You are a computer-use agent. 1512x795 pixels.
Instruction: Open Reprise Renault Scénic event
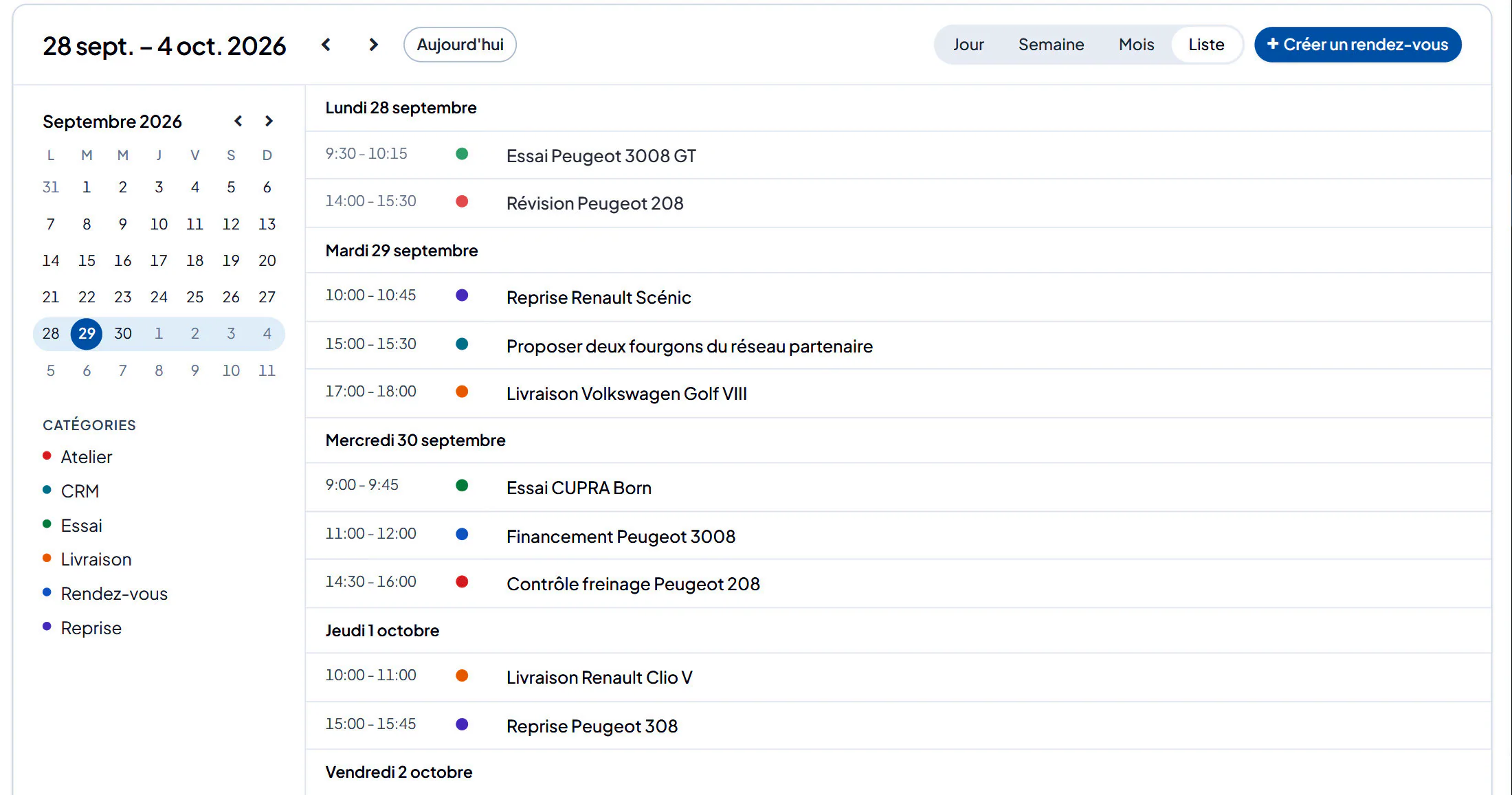click(x=898, y=298)
